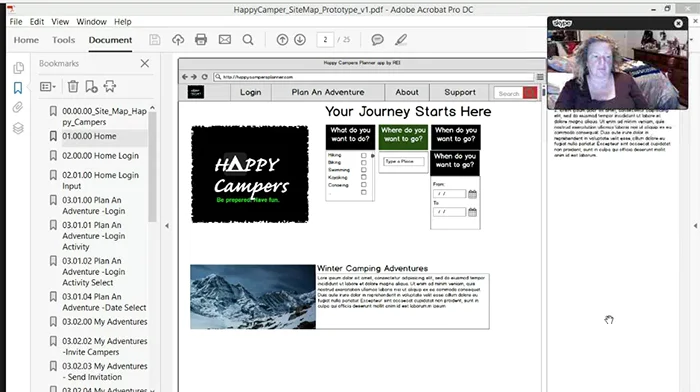This screenshot has height=392, width=700.
Task: Open the Layers panel icon
Action: point(18,129)
